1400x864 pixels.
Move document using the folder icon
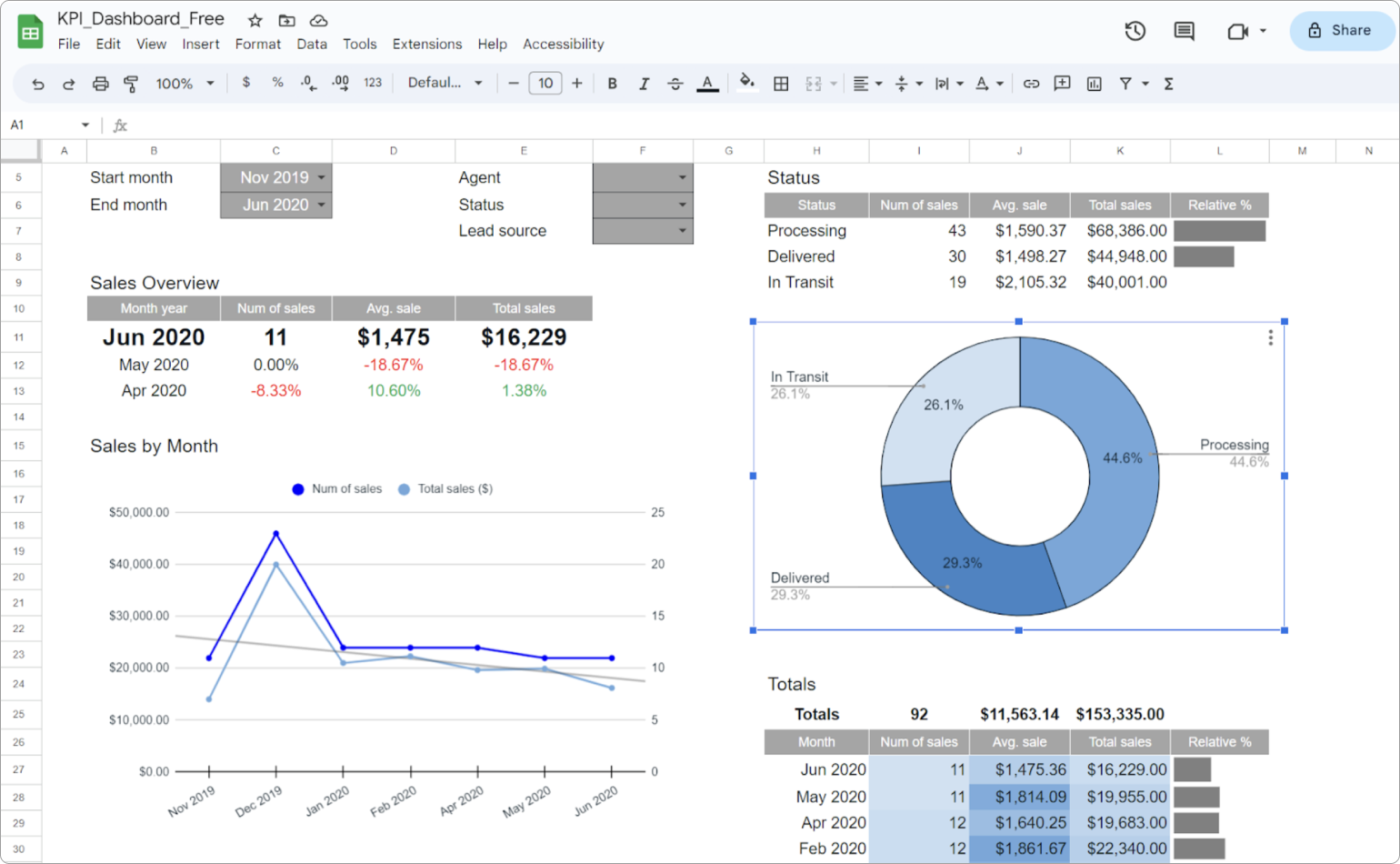pos(286,20)
